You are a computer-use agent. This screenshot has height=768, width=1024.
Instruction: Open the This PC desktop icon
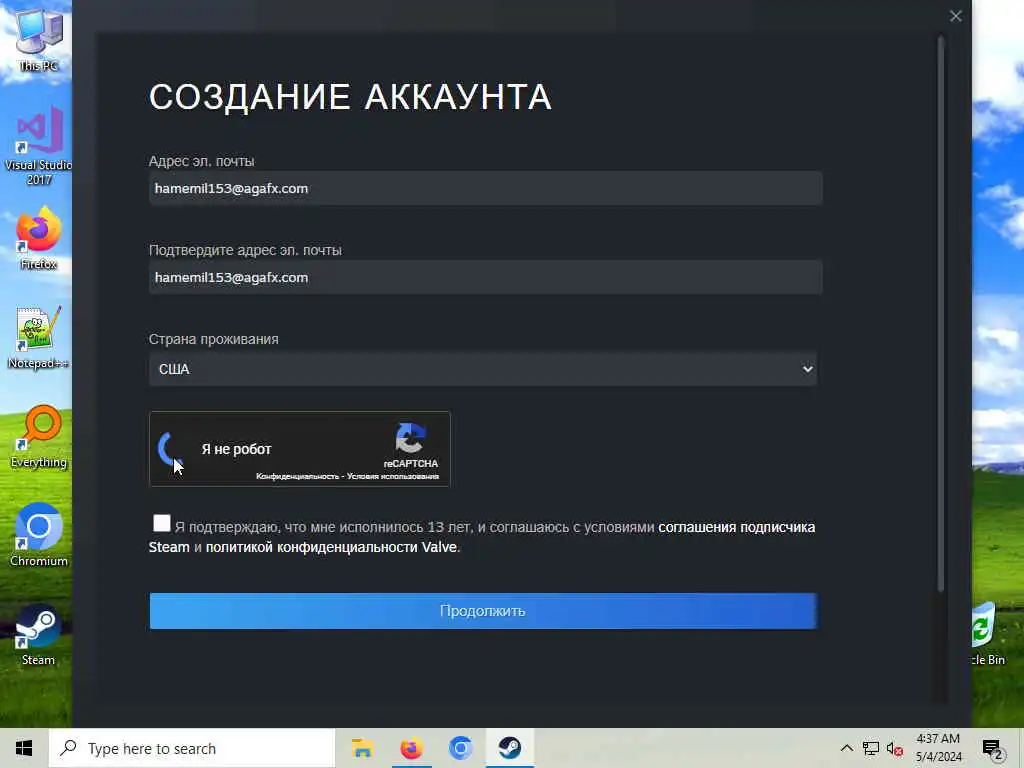pyautogui.click(x=39, y=38)
